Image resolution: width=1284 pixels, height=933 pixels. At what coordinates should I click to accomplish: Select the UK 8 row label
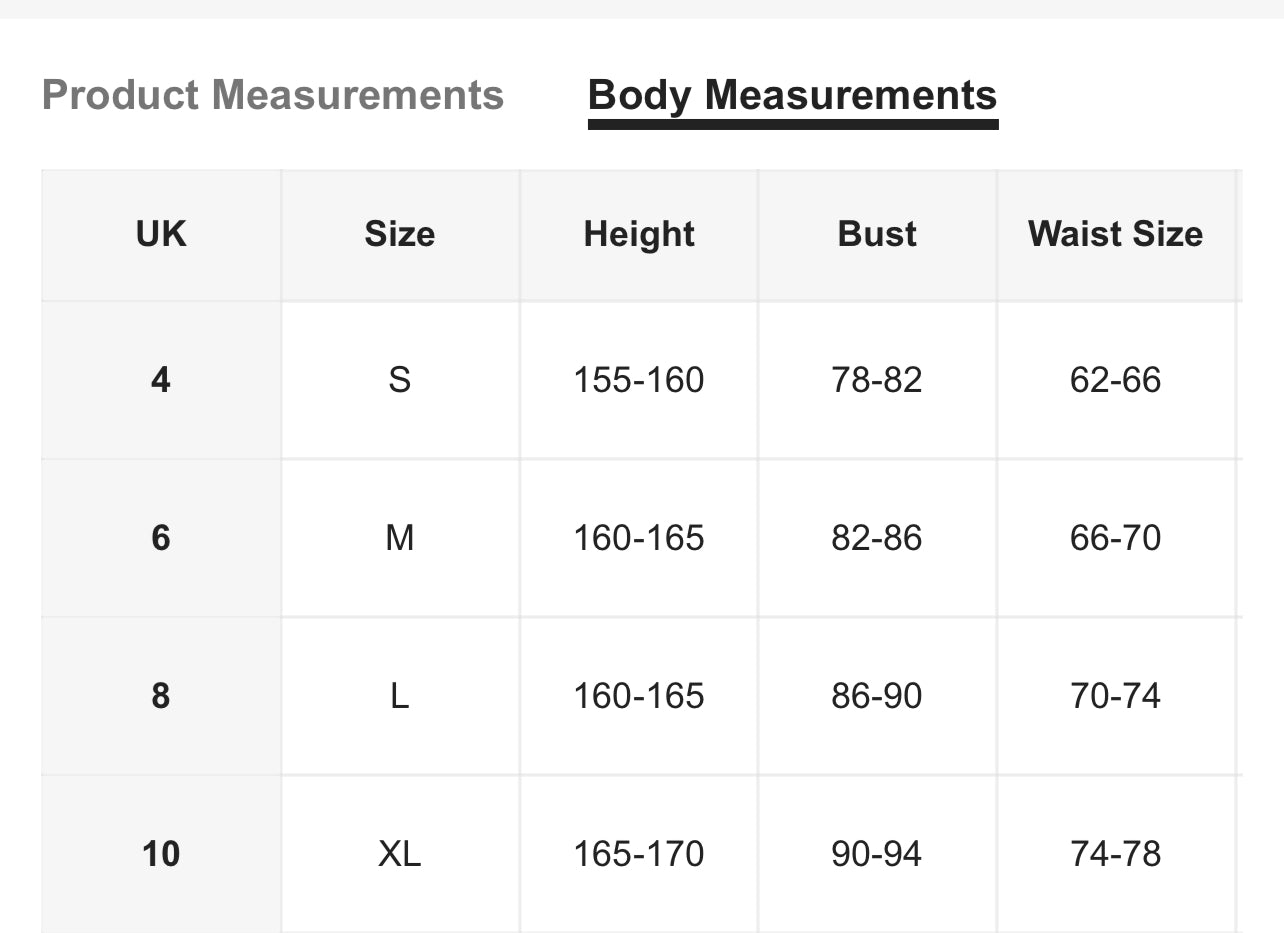[161, 696]
